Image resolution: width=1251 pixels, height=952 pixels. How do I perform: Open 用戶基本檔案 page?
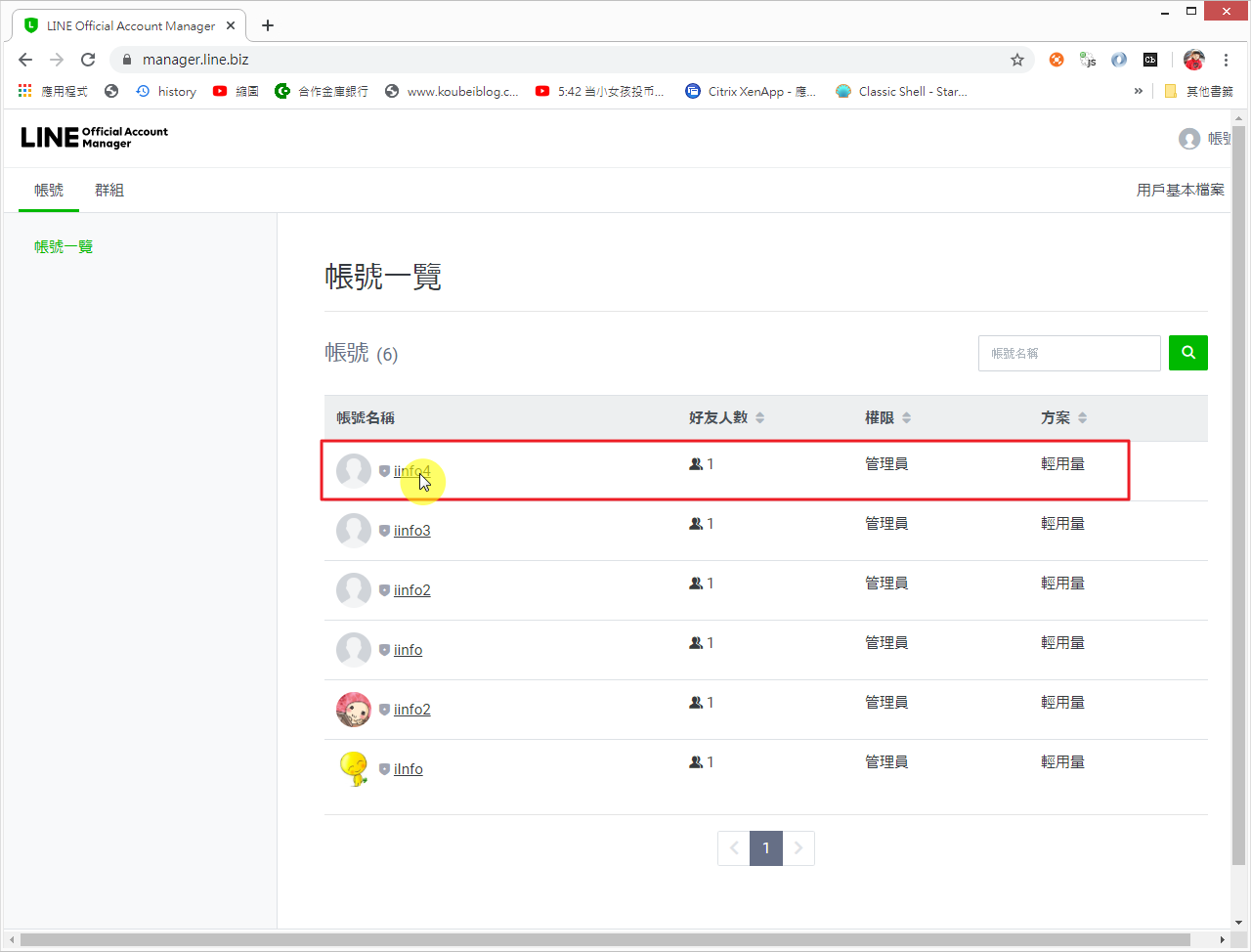coord(1181,190)
